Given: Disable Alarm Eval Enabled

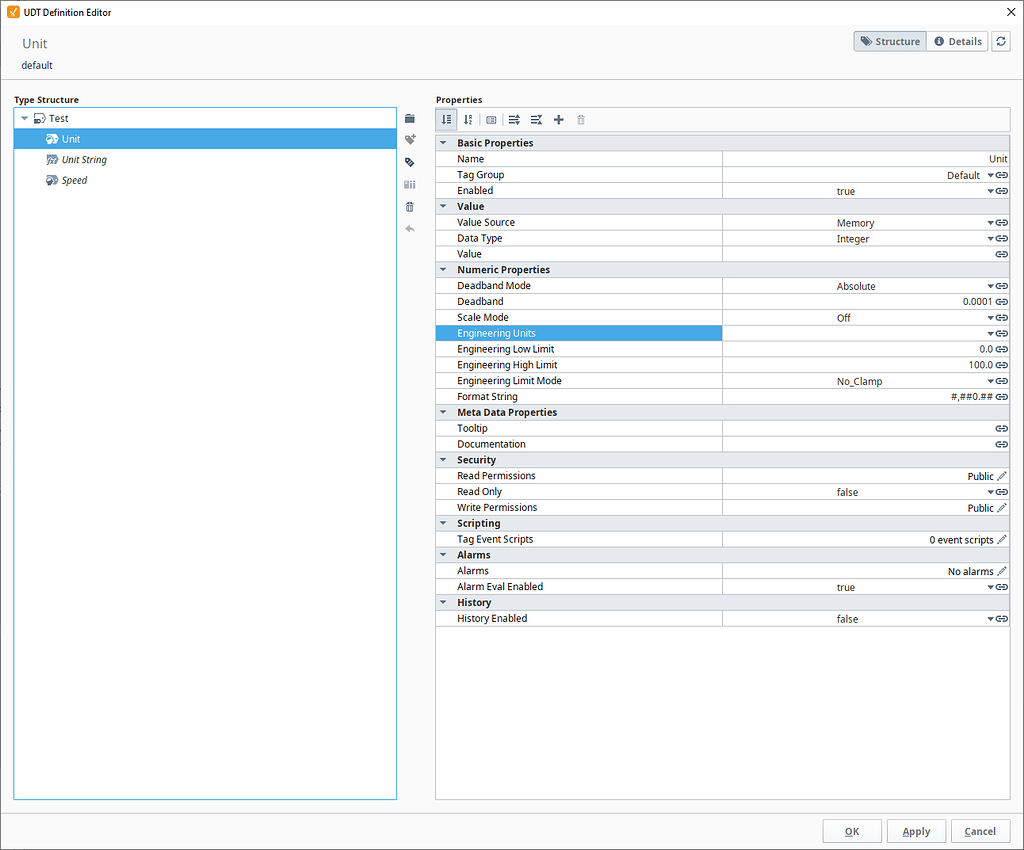Looking at the screenshot, I should [x=988, y=587].
